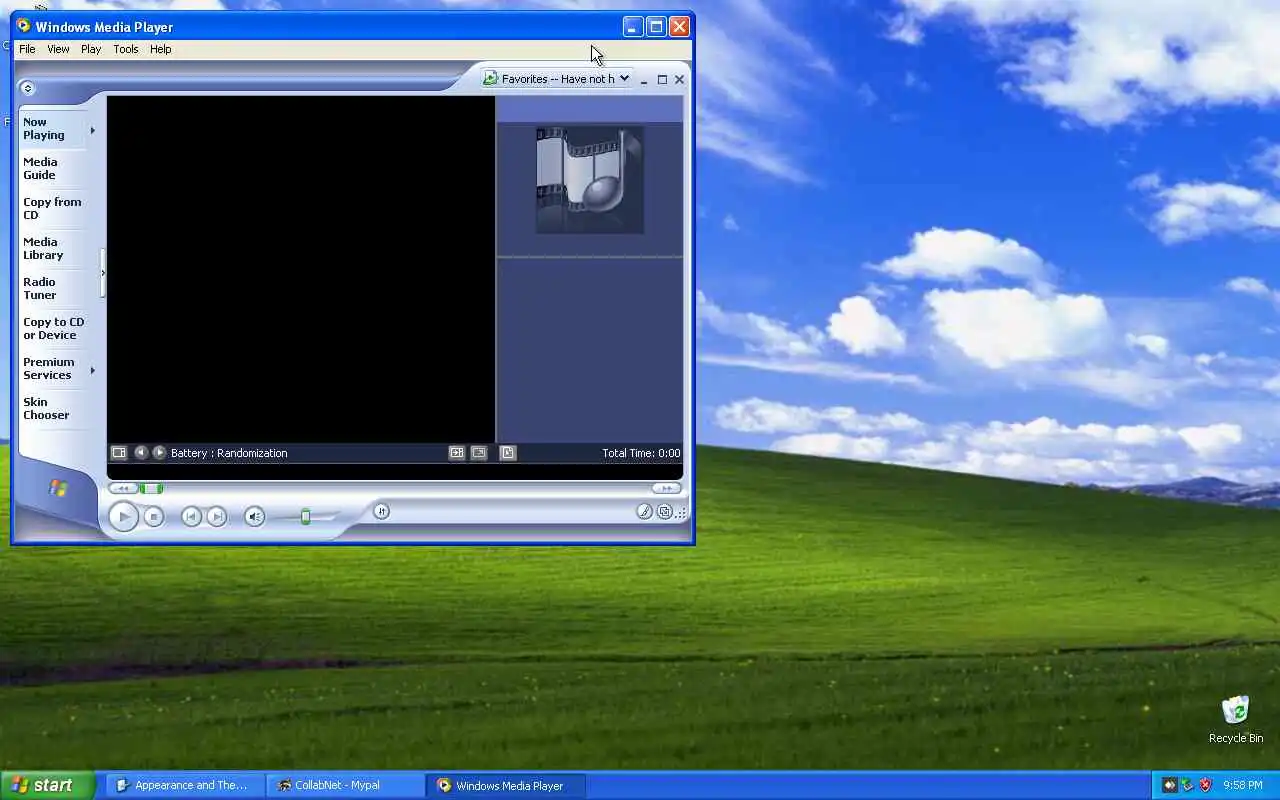This screenshot has width=1280, height=800.
Task: Switch video to full screen view
Action: click(479, 453)
